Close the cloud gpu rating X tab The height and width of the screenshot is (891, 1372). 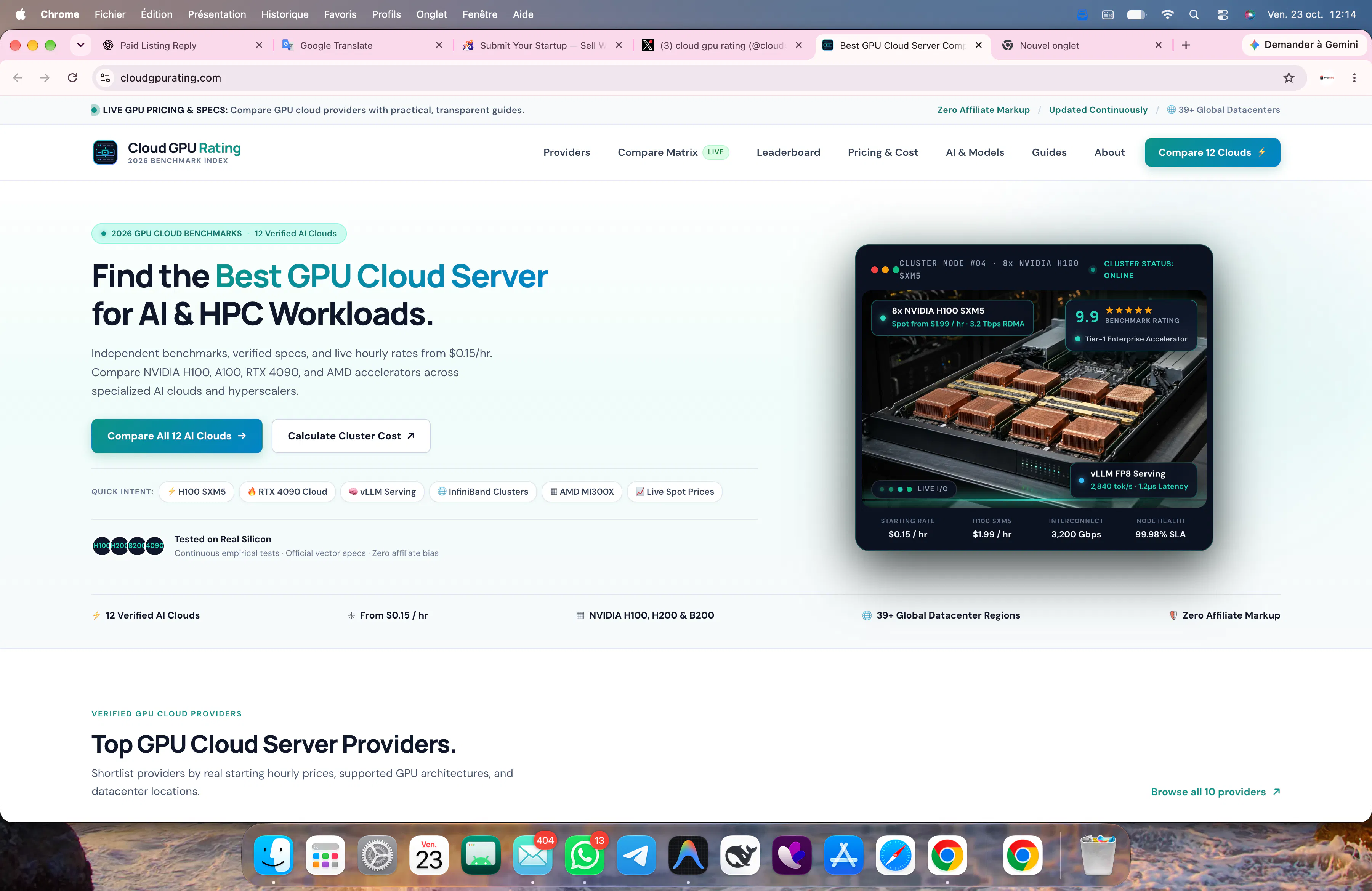[798, 45]
